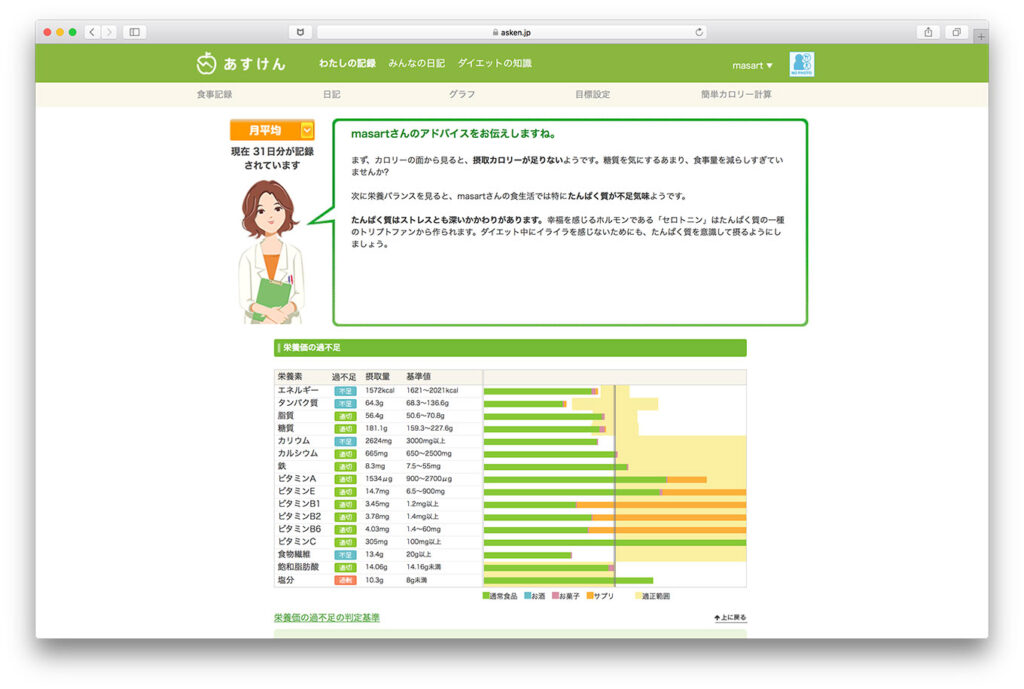Viewport: 1024px width, 689px height.
Task: Switch to the グラフ tab
Action: pos(461,95)
